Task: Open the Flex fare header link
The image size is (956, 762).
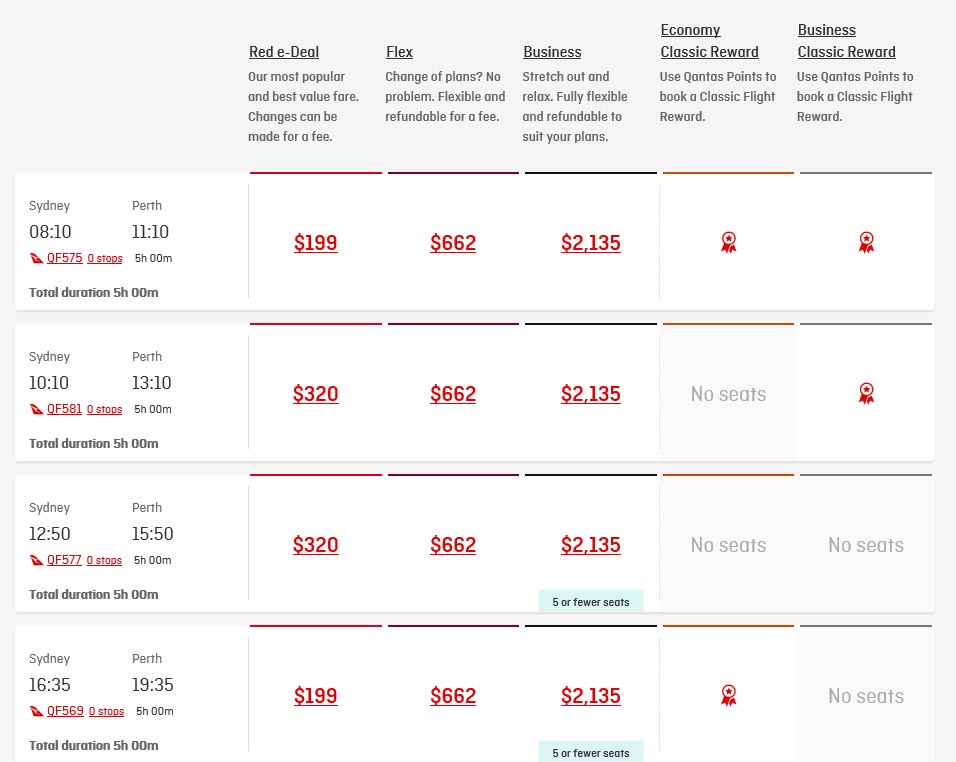Action: 399,52
